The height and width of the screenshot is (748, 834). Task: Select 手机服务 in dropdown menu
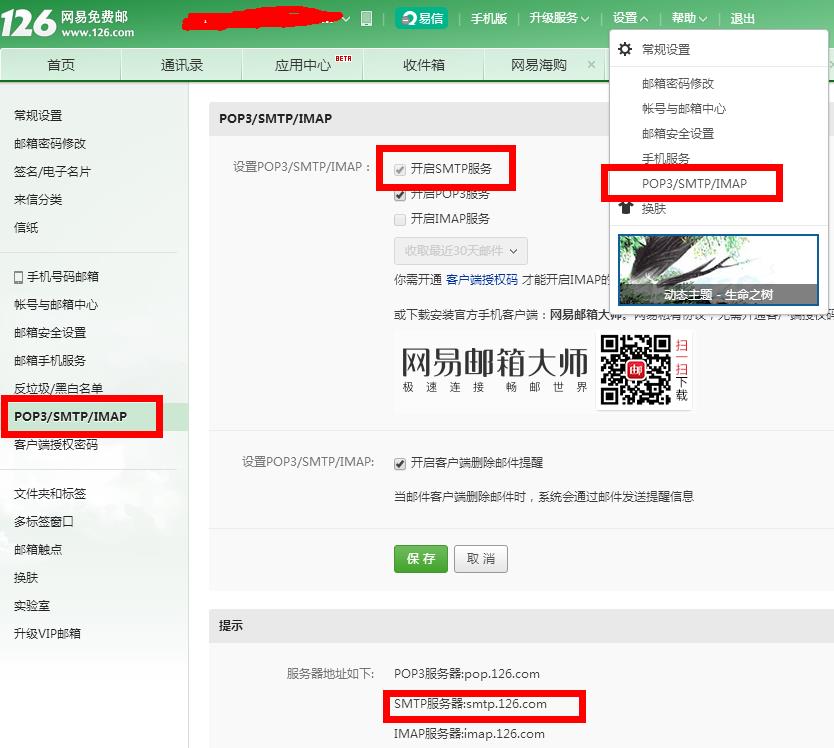tap(665, 158)
